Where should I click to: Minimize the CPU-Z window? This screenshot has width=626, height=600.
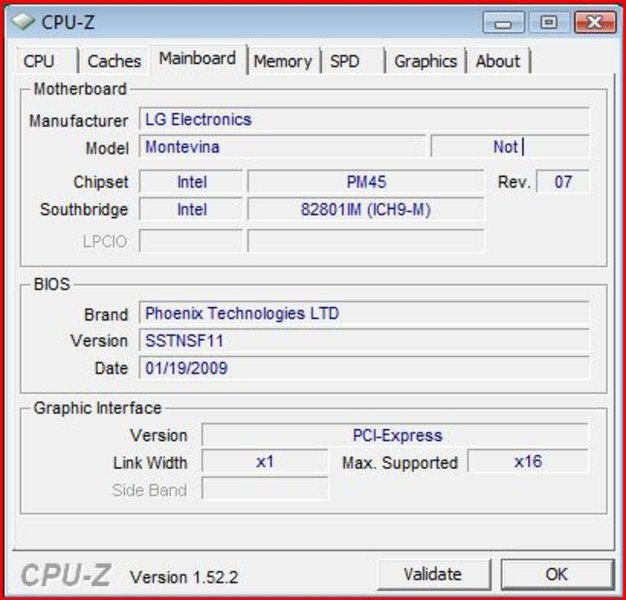click(x=507, y=22)
